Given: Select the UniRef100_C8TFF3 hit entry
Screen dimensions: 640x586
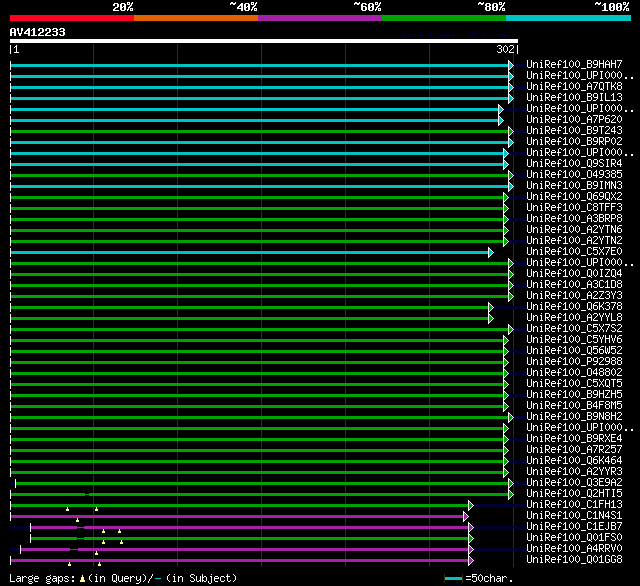Looking at the screenshot, I should (574, 208).
